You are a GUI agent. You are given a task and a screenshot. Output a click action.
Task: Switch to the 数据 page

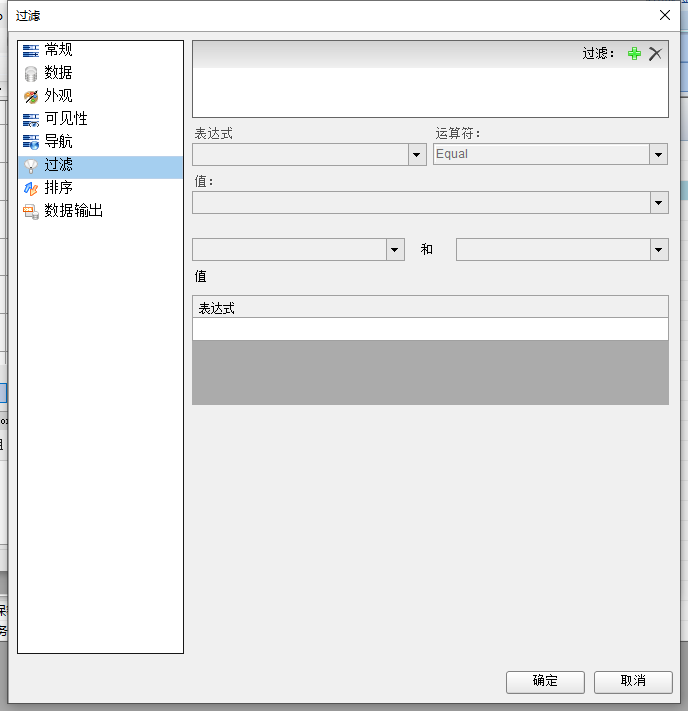click(100, 73)
